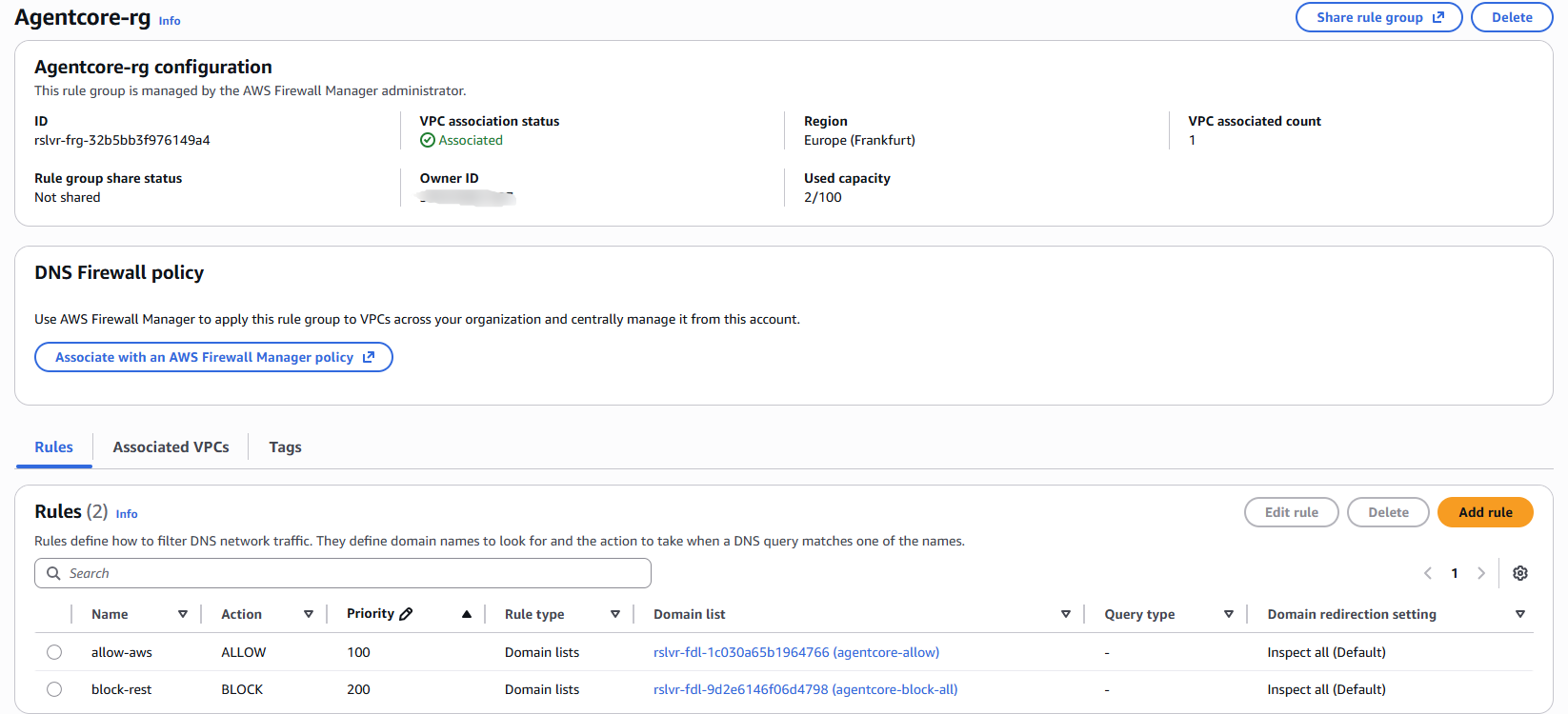The image size is (1568, 714).
Task: Click the rules Search input field
Action: [343, 573]
